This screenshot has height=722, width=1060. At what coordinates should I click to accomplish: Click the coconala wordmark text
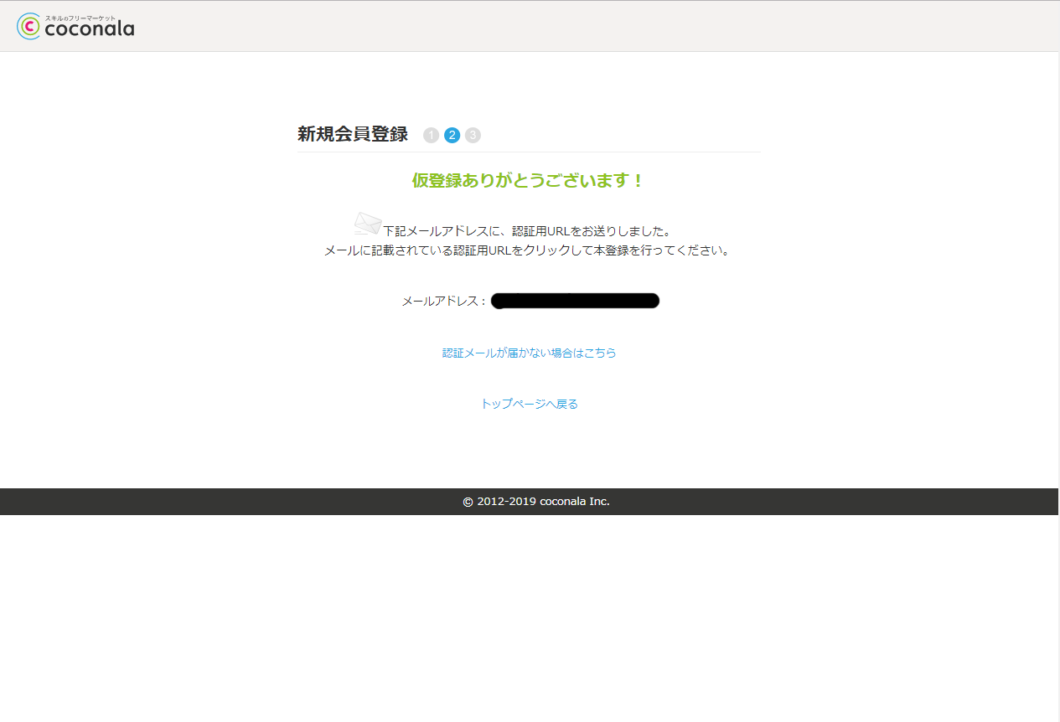(90, 30)
